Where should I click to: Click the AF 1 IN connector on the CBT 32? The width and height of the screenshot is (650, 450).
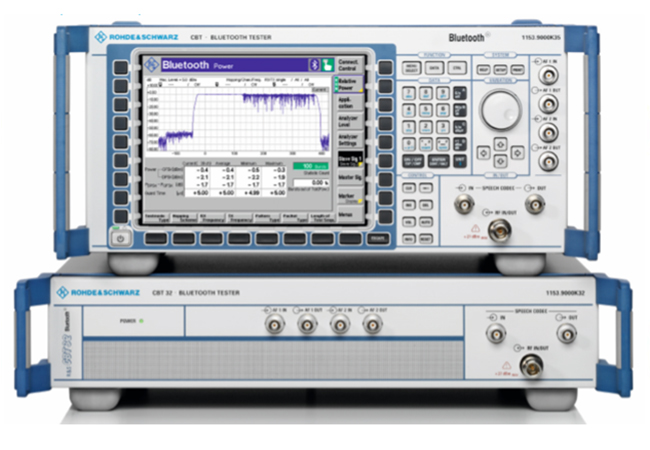(x=274, y=324)
